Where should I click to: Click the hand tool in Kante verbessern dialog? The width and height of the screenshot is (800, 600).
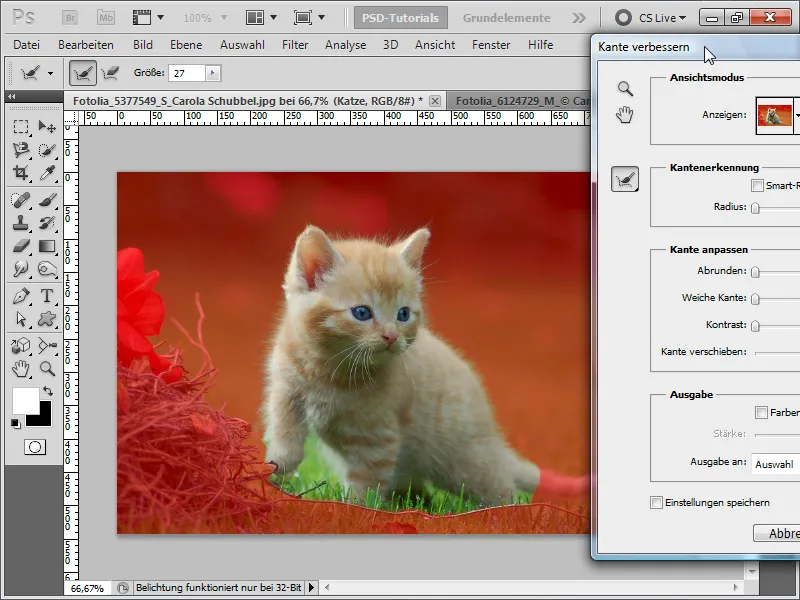point(624,114)
